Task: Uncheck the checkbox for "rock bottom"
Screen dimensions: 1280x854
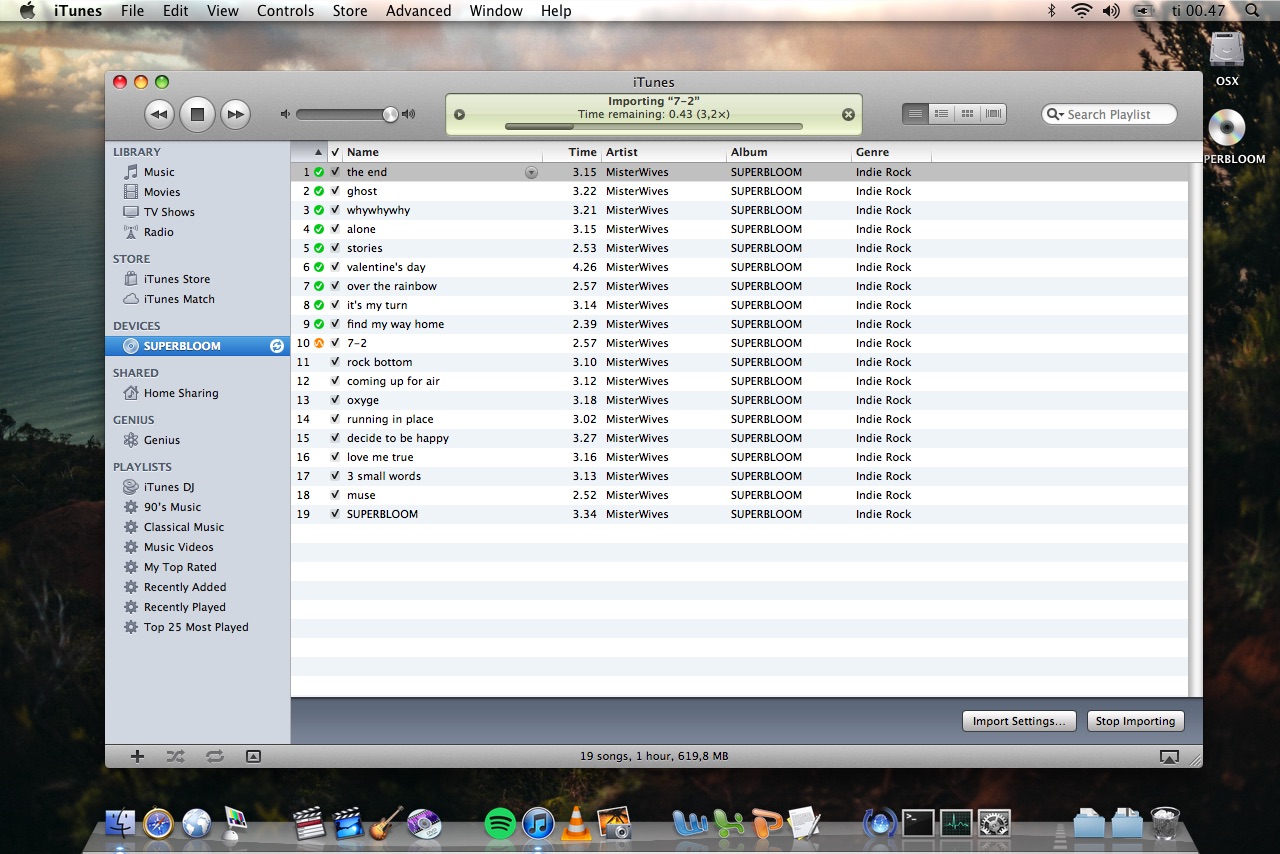Action: [x=335, y=362]
